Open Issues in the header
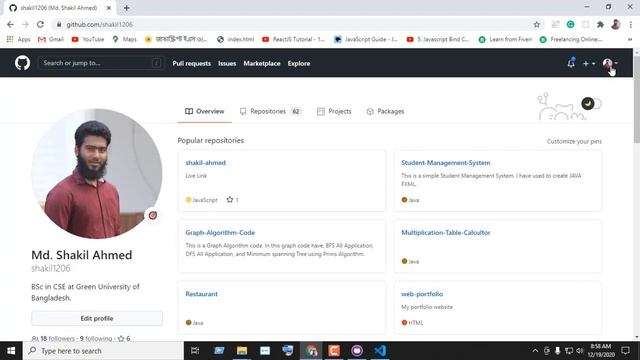The width and height of the screenshot is (640, 360). 227,63
